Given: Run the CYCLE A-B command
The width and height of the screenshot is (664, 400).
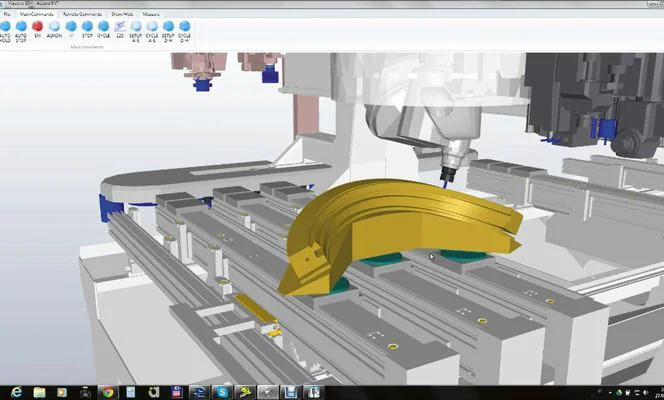Looking at the screenshot, I should coord(152,27).
